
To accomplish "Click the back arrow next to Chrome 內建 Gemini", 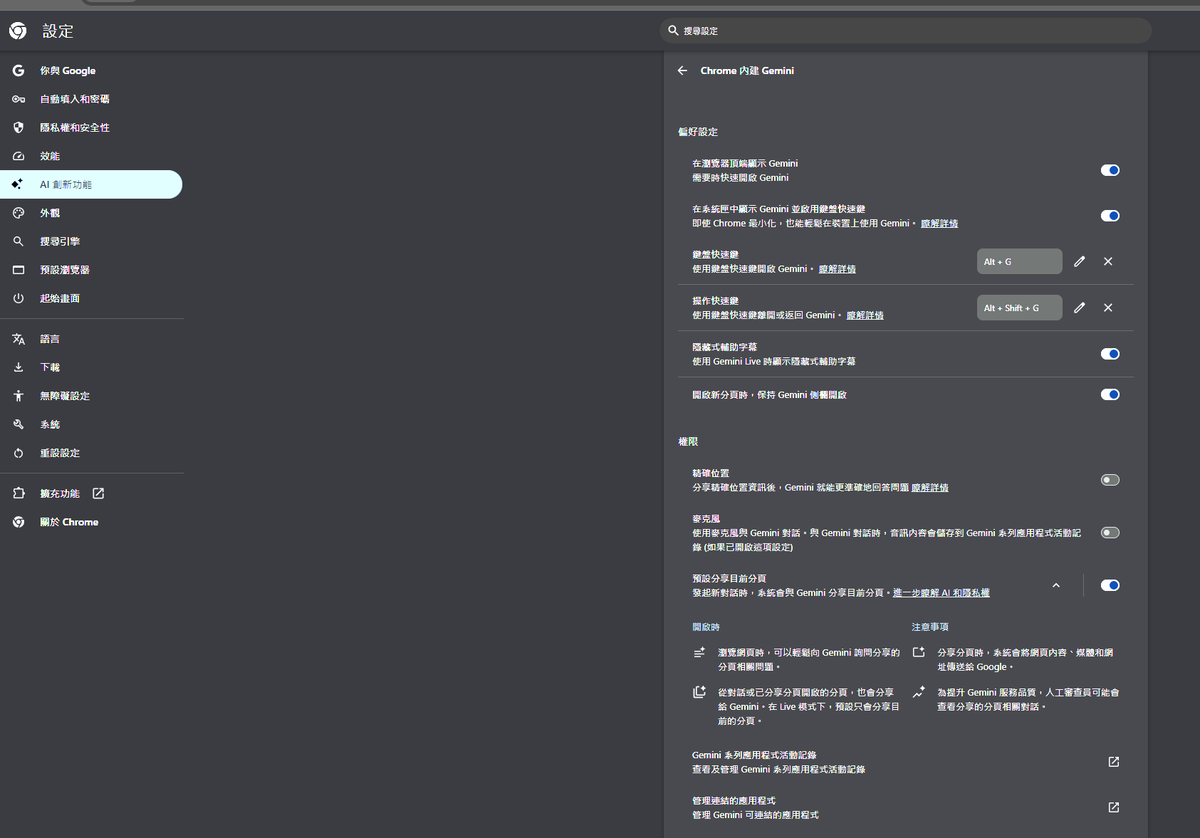I will [682, 71].
